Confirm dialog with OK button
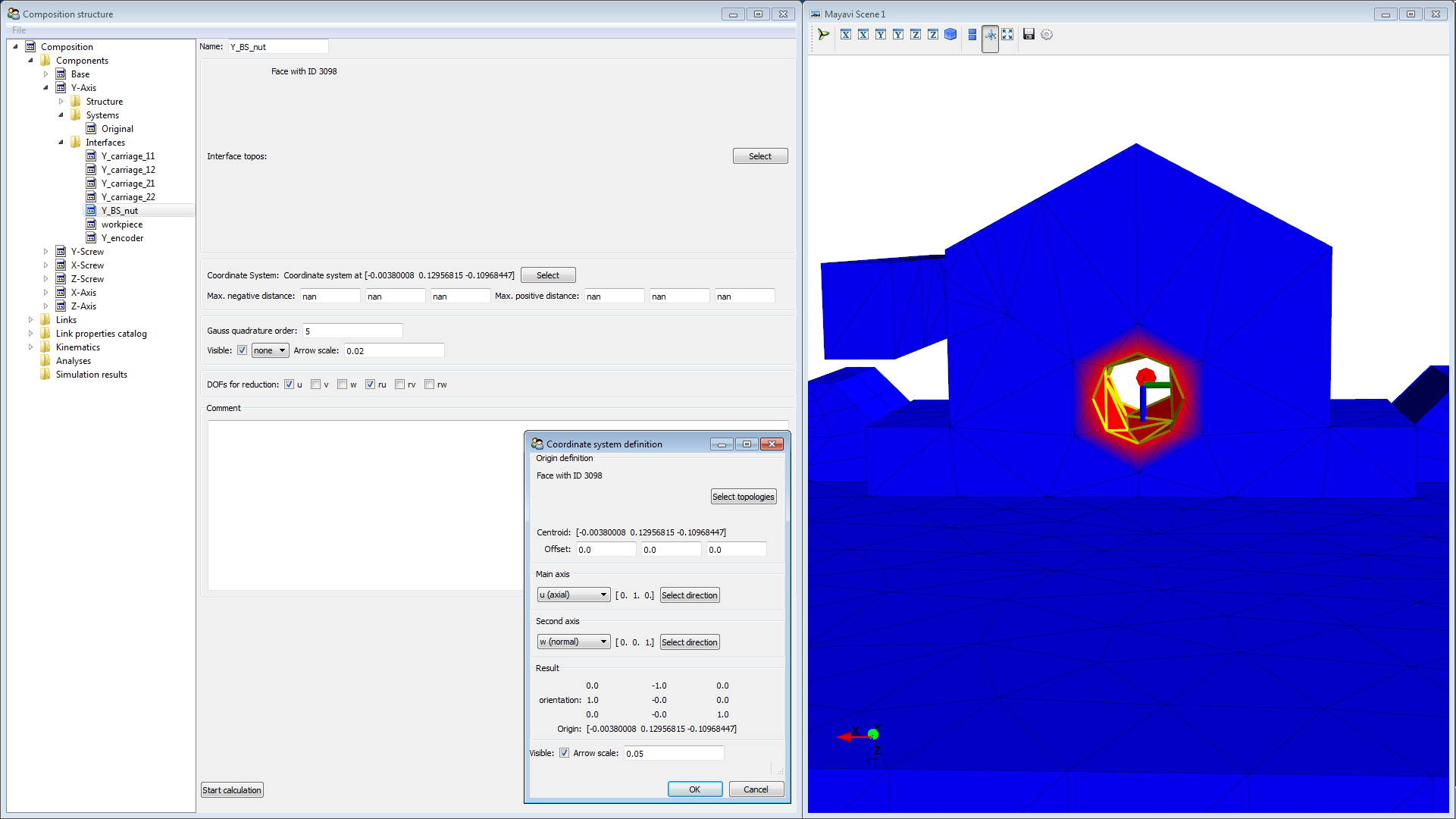 click(695, 789)
